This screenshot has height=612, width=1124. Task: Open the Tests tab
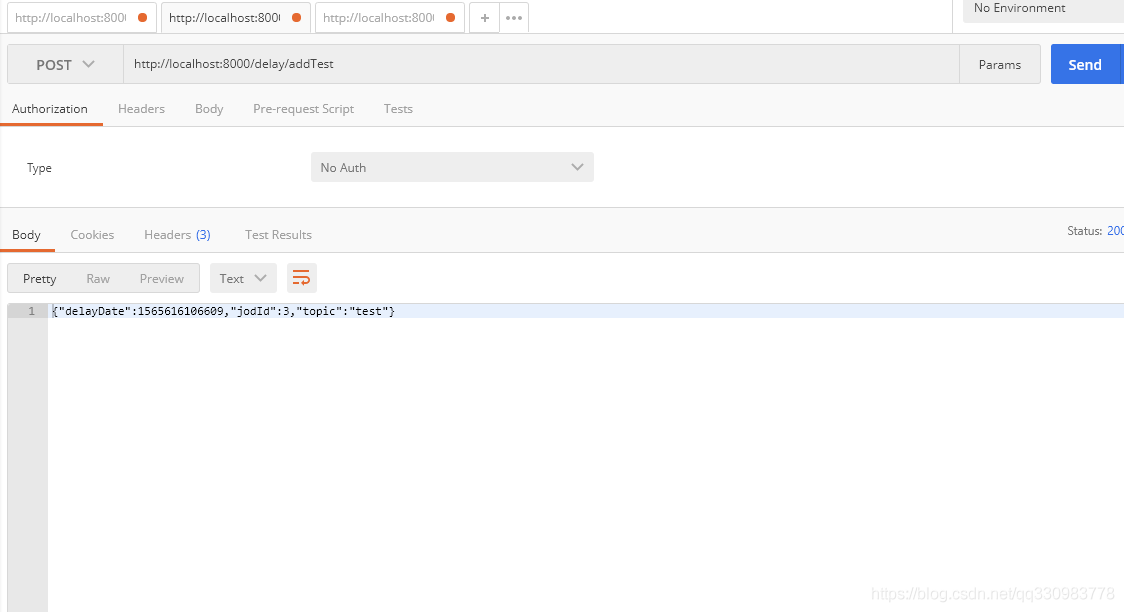pos(398,109)
